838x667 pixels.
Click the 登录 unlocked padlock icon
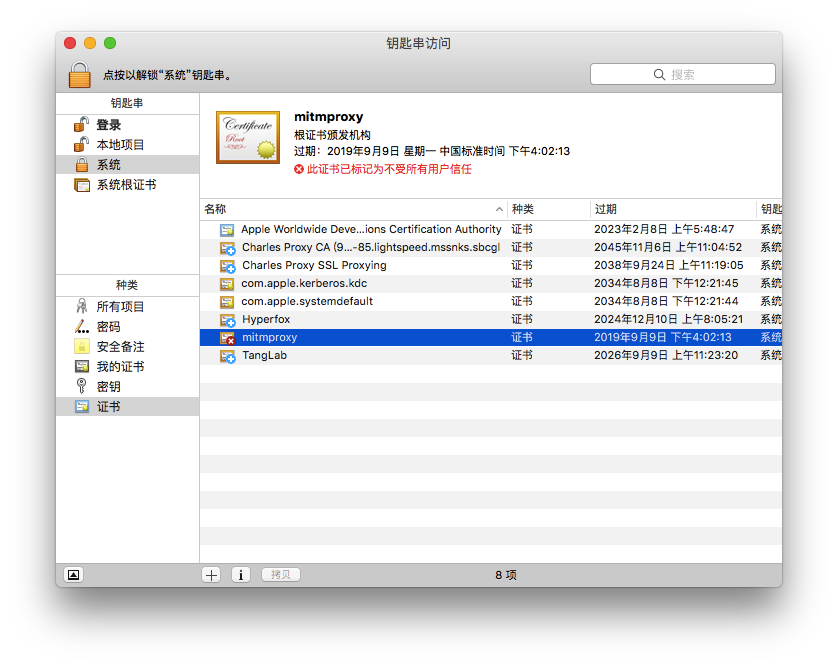(81, 125)
